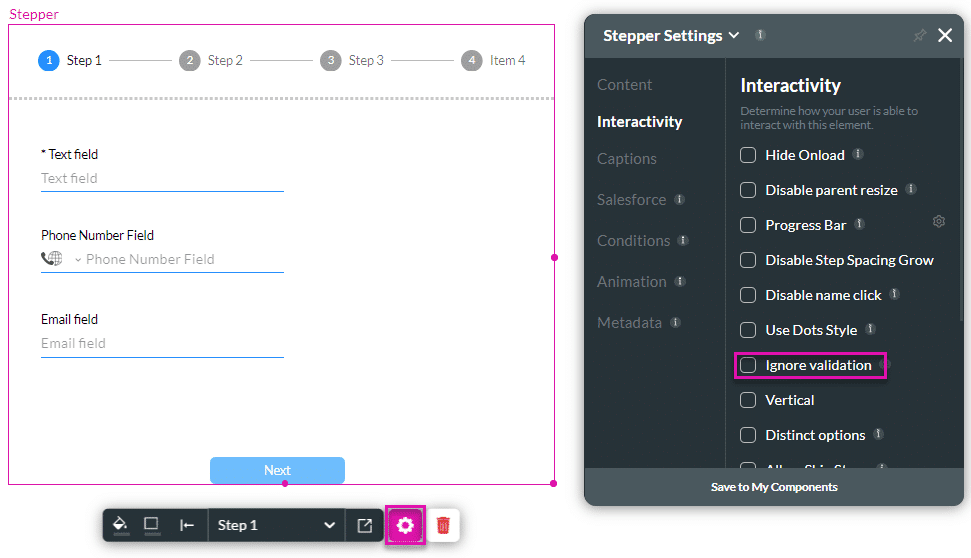This screenshot has width=971, height=558.
Task: Pin the Stepper Settings panel
Action: tap(920, 36)
